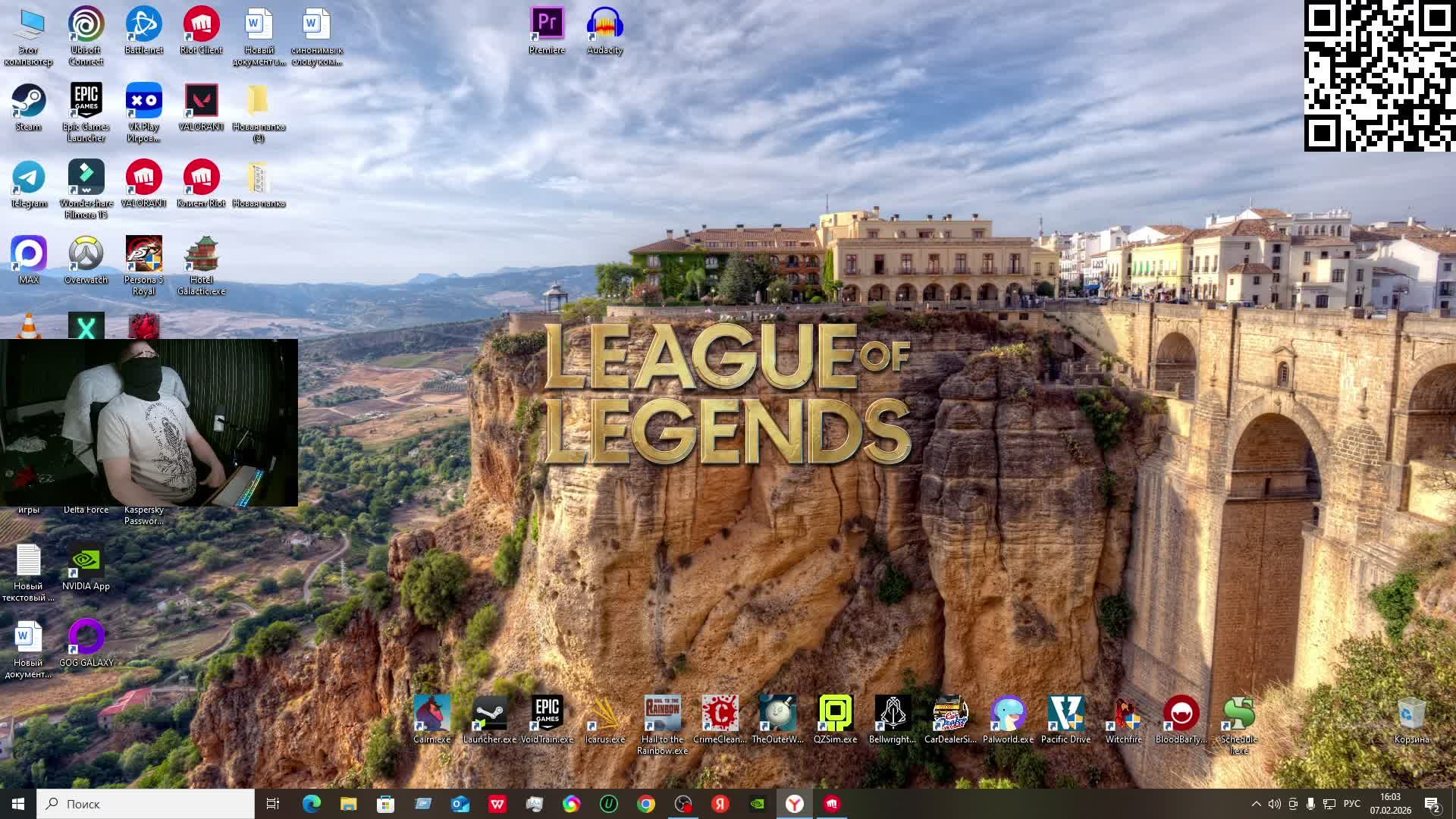Select the NVIDIA App desktop icon
Screen dimensions: 1456x819
(x=86, y=562)
